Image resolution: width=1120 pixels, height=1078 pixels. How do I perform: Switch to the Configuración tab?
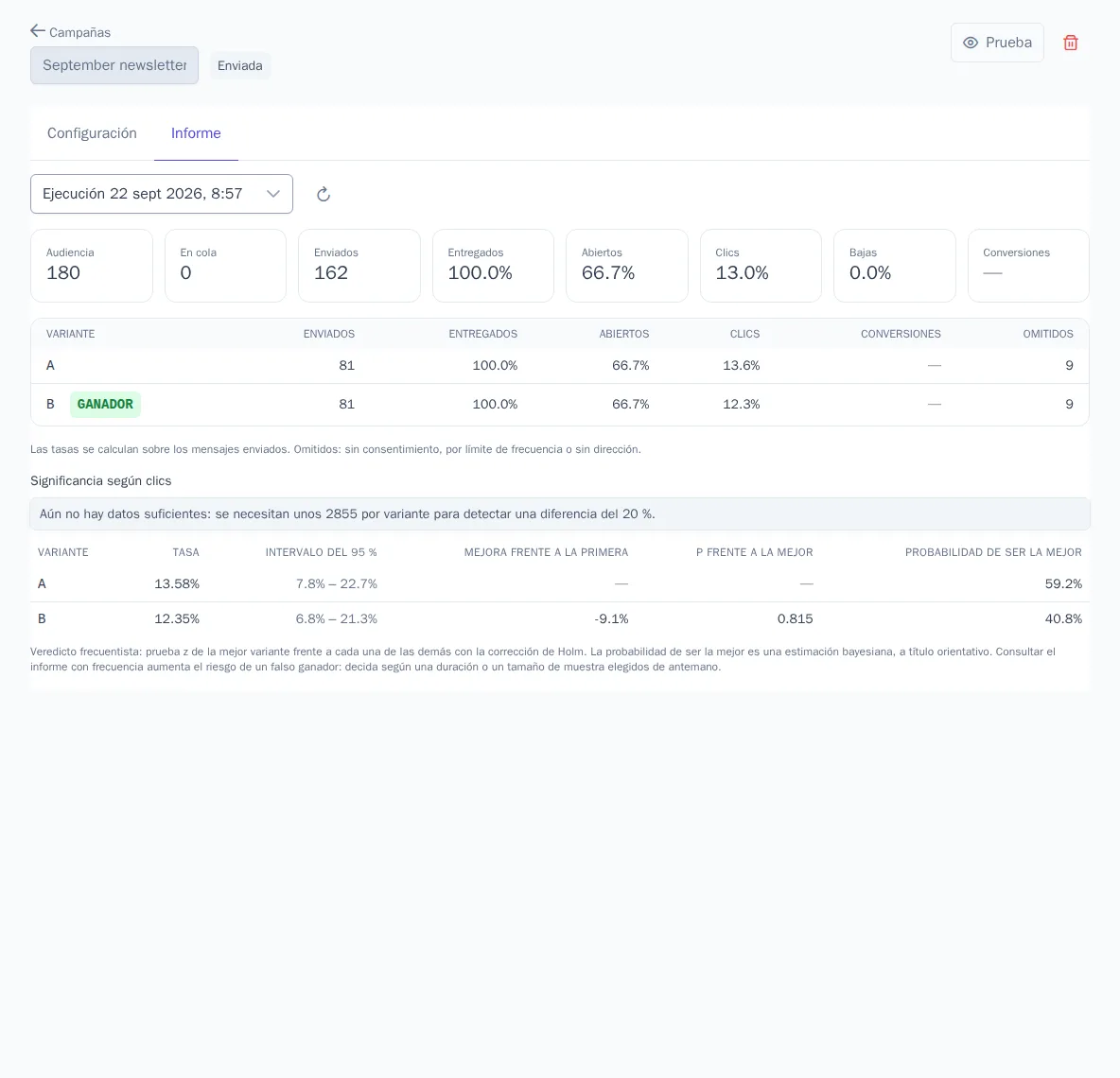[x=92, y=133]
